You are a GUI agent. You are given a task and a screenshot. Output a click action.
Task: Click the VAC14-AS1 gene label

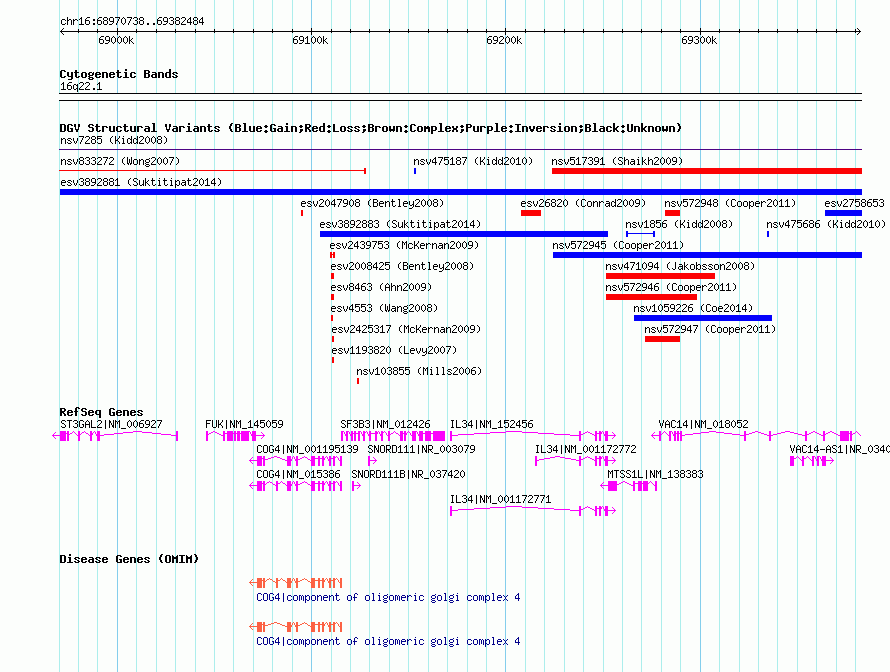pos(839,450)
